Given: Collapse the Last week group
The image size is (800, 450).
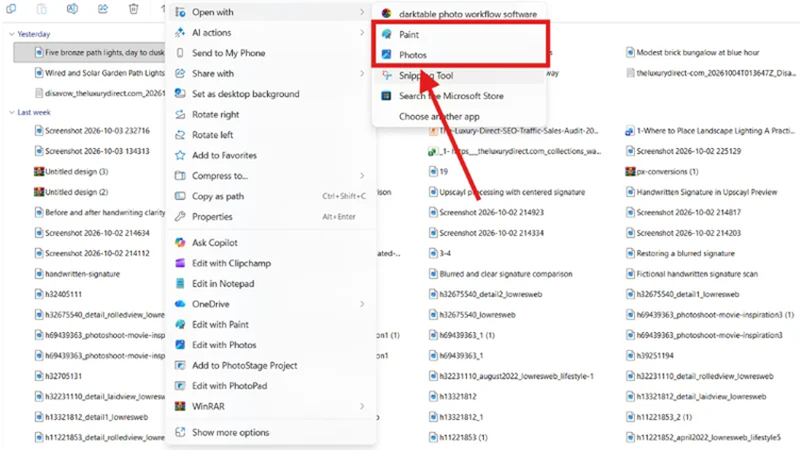Looking at the screenshot, I should pos(12,112).
